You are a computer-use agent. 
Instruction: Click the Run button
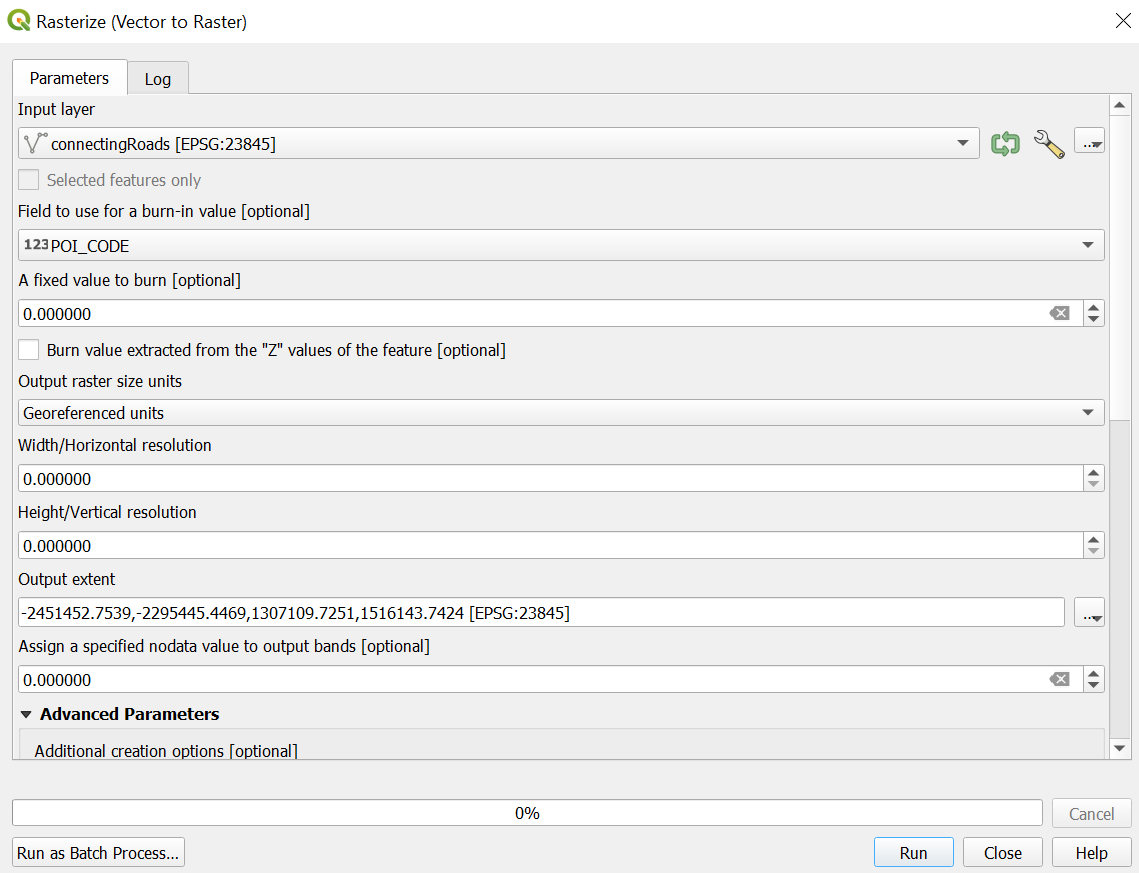(x=913, y=853)
